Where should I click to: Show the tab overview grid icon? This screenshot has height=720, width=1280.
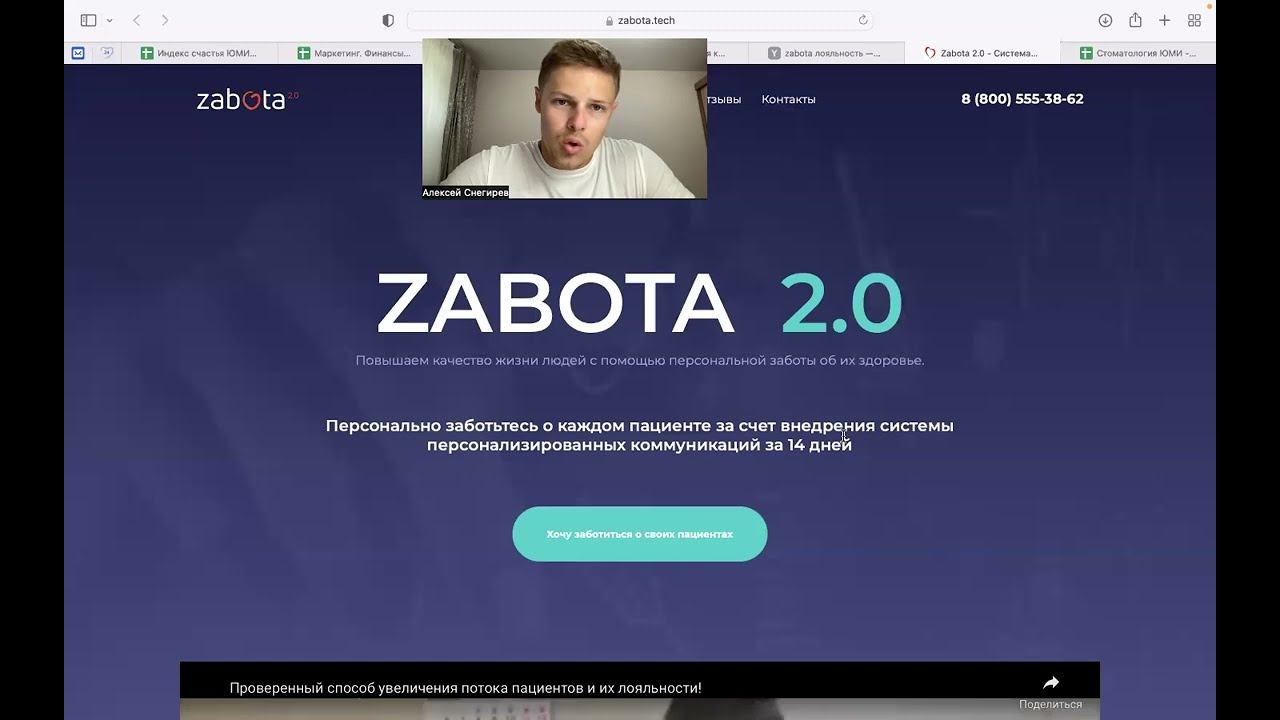1194,20
